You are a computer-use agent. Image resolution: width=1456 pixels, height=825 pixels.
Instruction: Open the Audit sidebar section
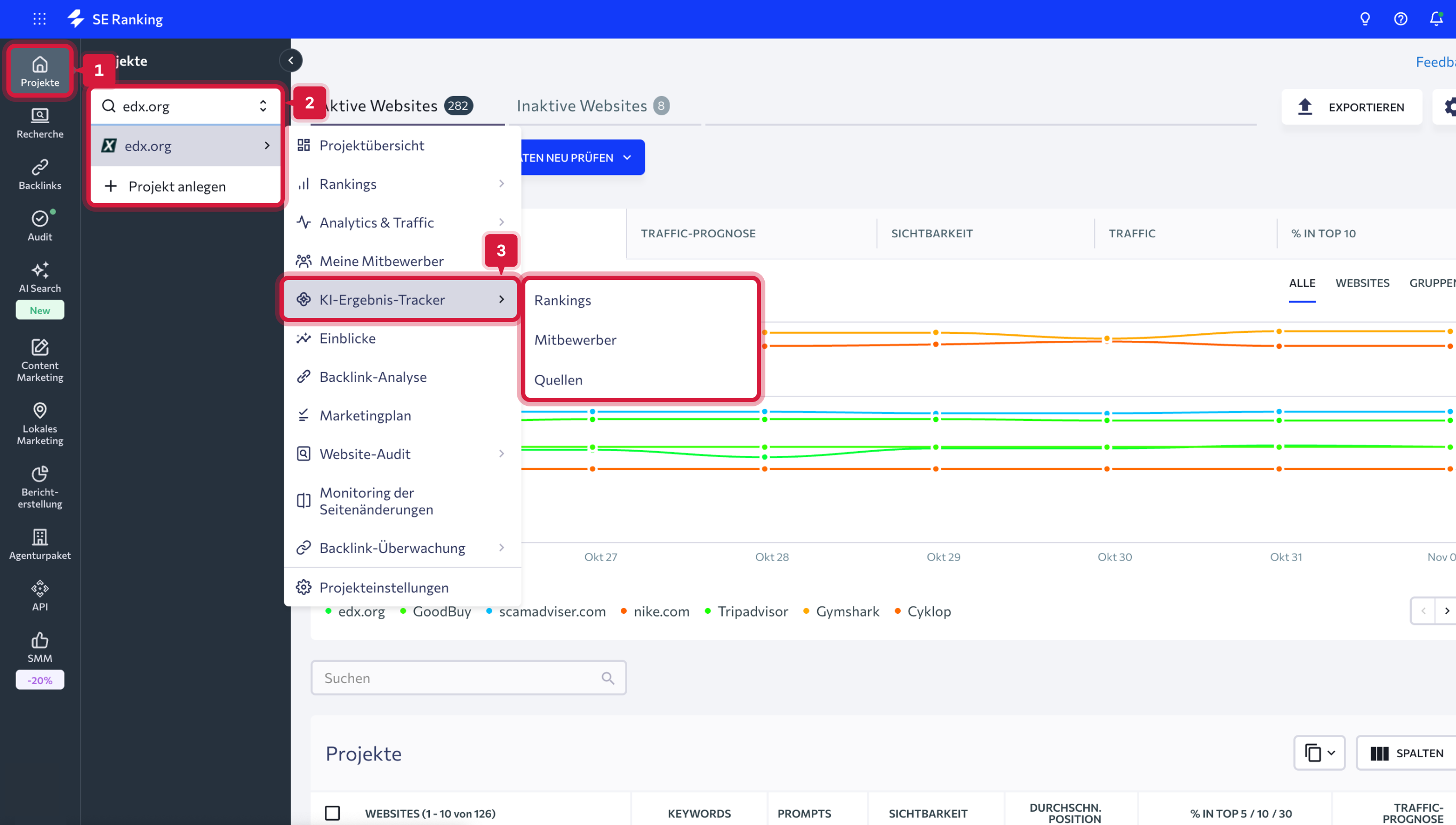39,226
